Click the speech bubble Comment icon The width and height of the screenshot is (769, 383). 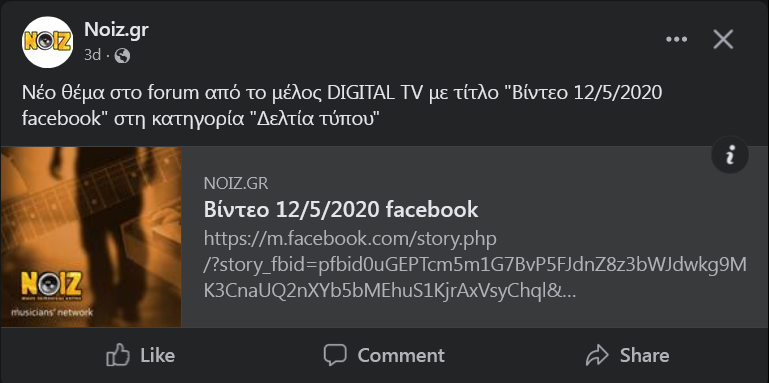click(335, 355)
